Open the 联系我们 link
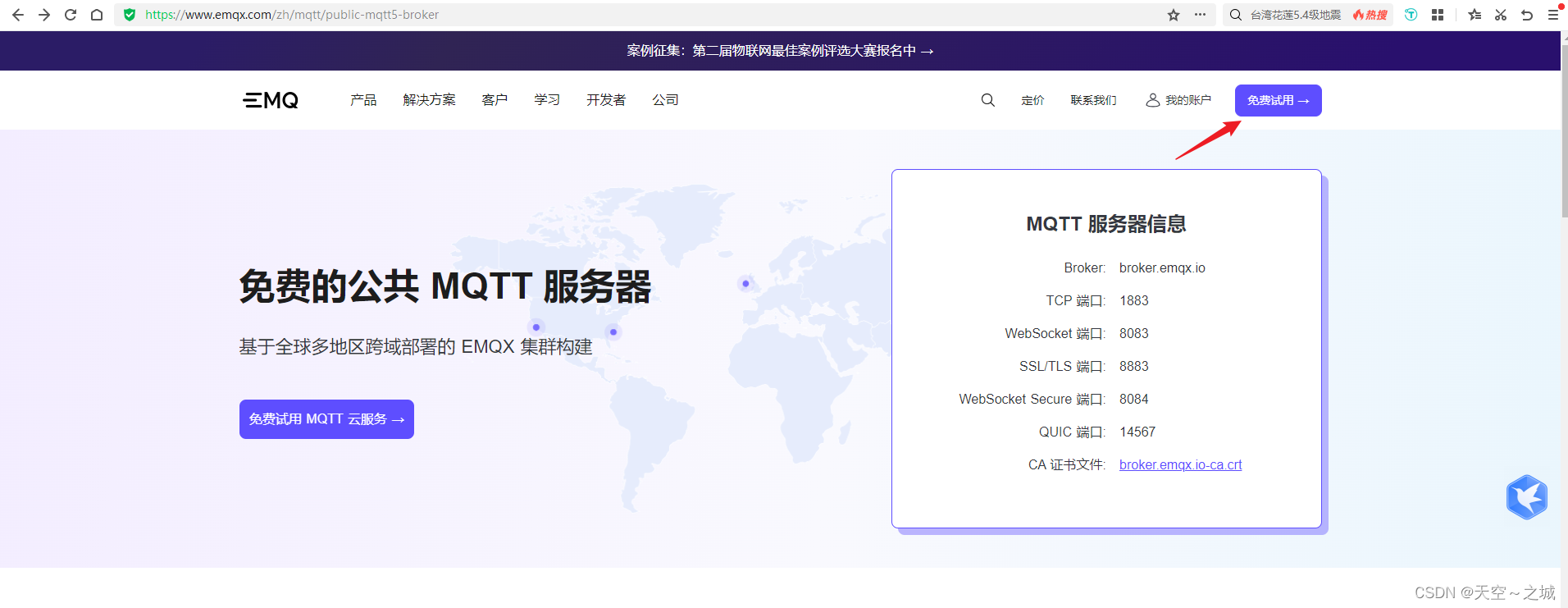This screenshot has height=608, width=1568. pyautogui.click(x=1093, y=100)
